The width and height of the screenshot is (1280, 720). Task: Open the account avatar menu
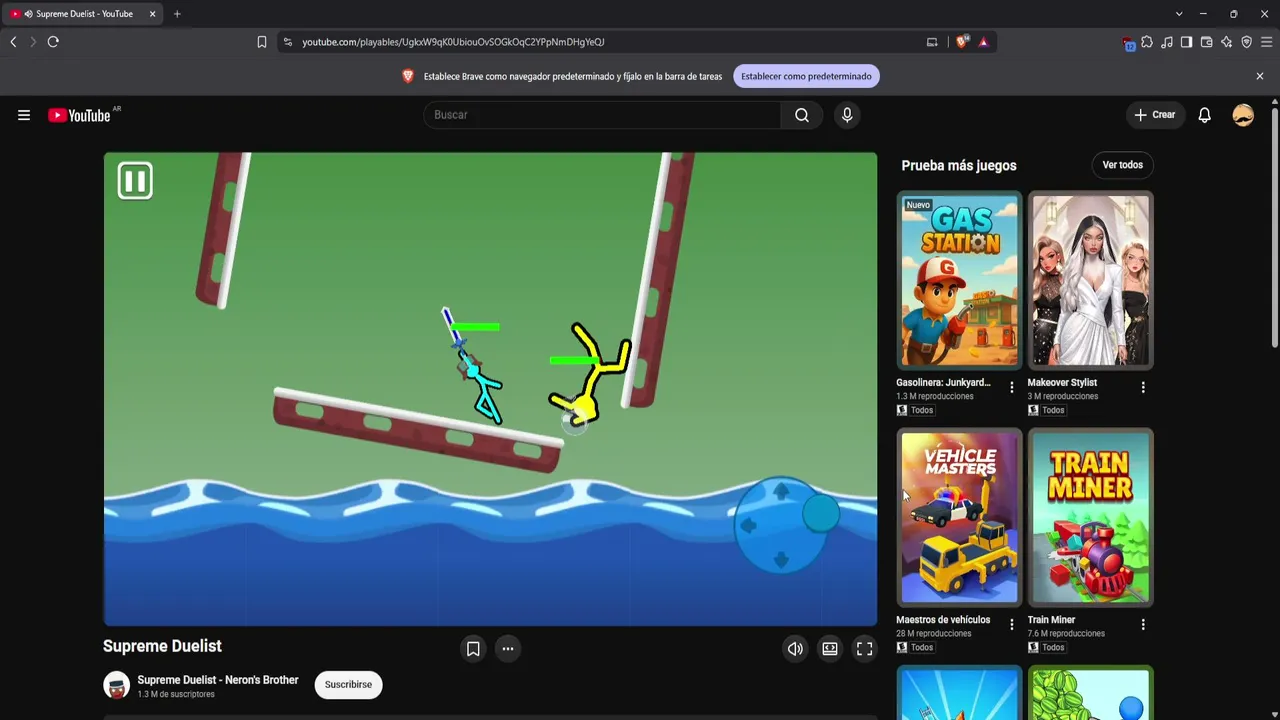tap(1243, 115)
